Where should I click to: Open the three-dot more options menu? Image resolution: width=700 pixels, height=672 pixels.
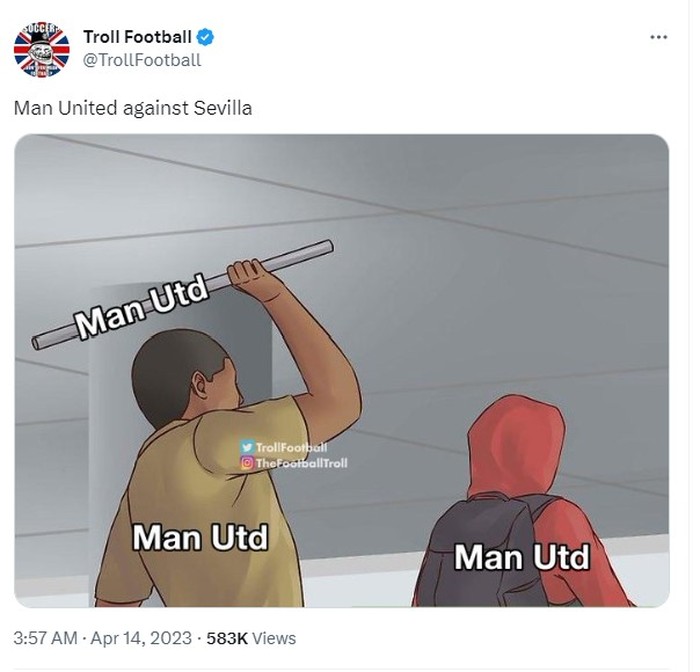658,37
